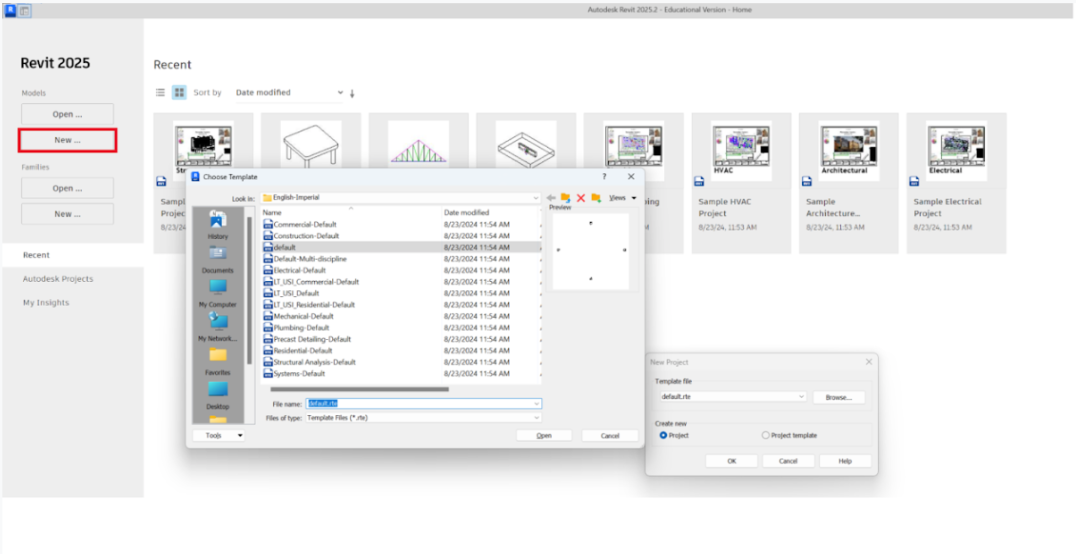
Task: Click the home page toggle icon beside Revit logo
Action: (24, 10)
